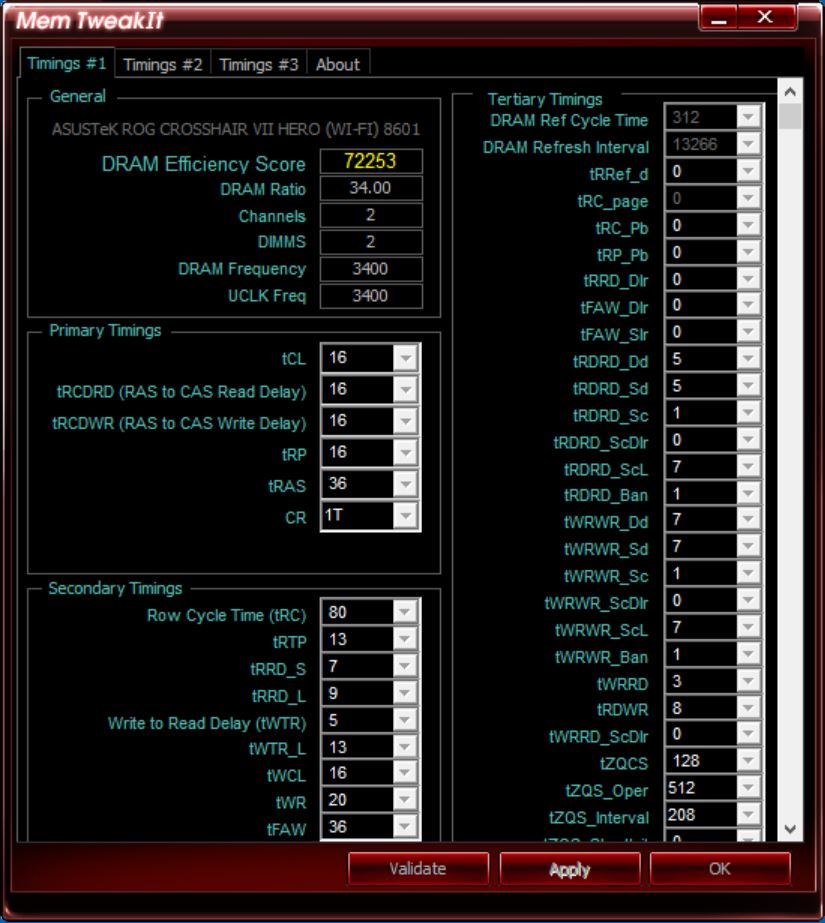The image size is (825, 923).
Task: Expand the tRC_Pb dropdown arrow
Action: click(x=749, y=225)
